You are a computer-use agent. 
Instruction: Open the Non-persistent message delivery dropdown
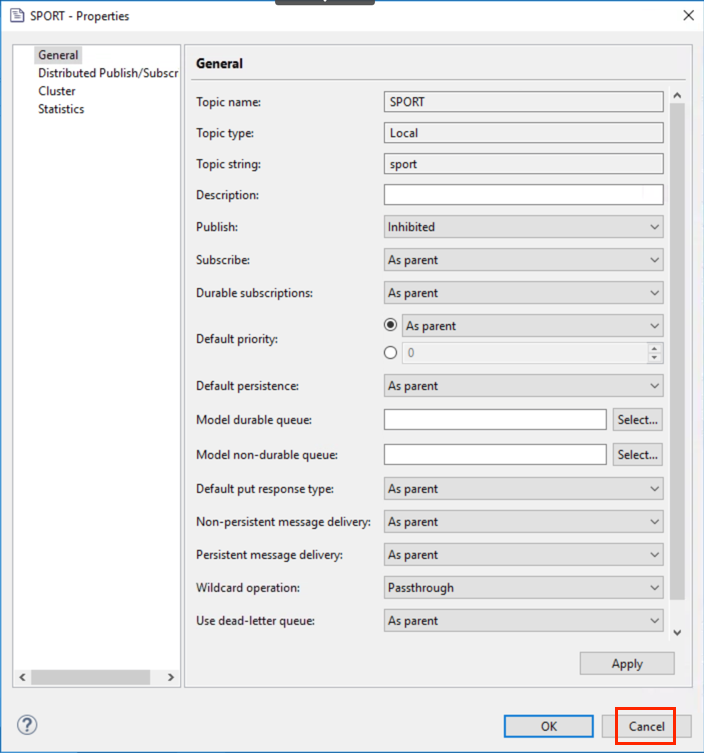click(523, 522)
